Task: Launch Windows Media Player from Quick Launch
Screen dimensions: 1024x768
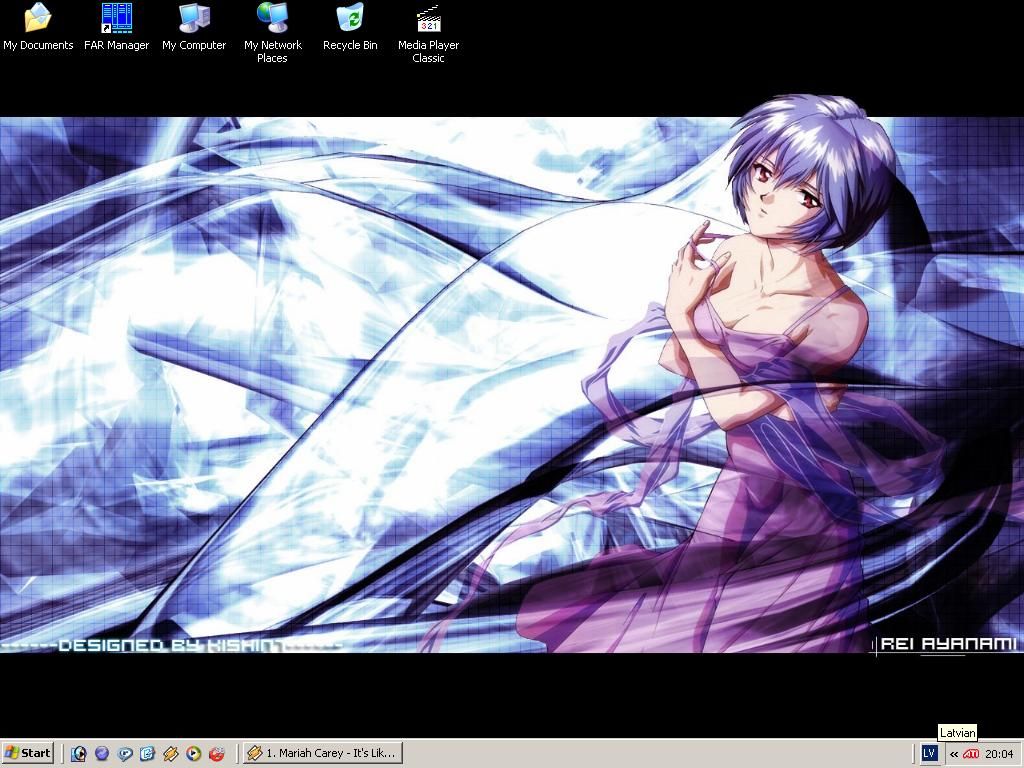Action: [193, 754]
